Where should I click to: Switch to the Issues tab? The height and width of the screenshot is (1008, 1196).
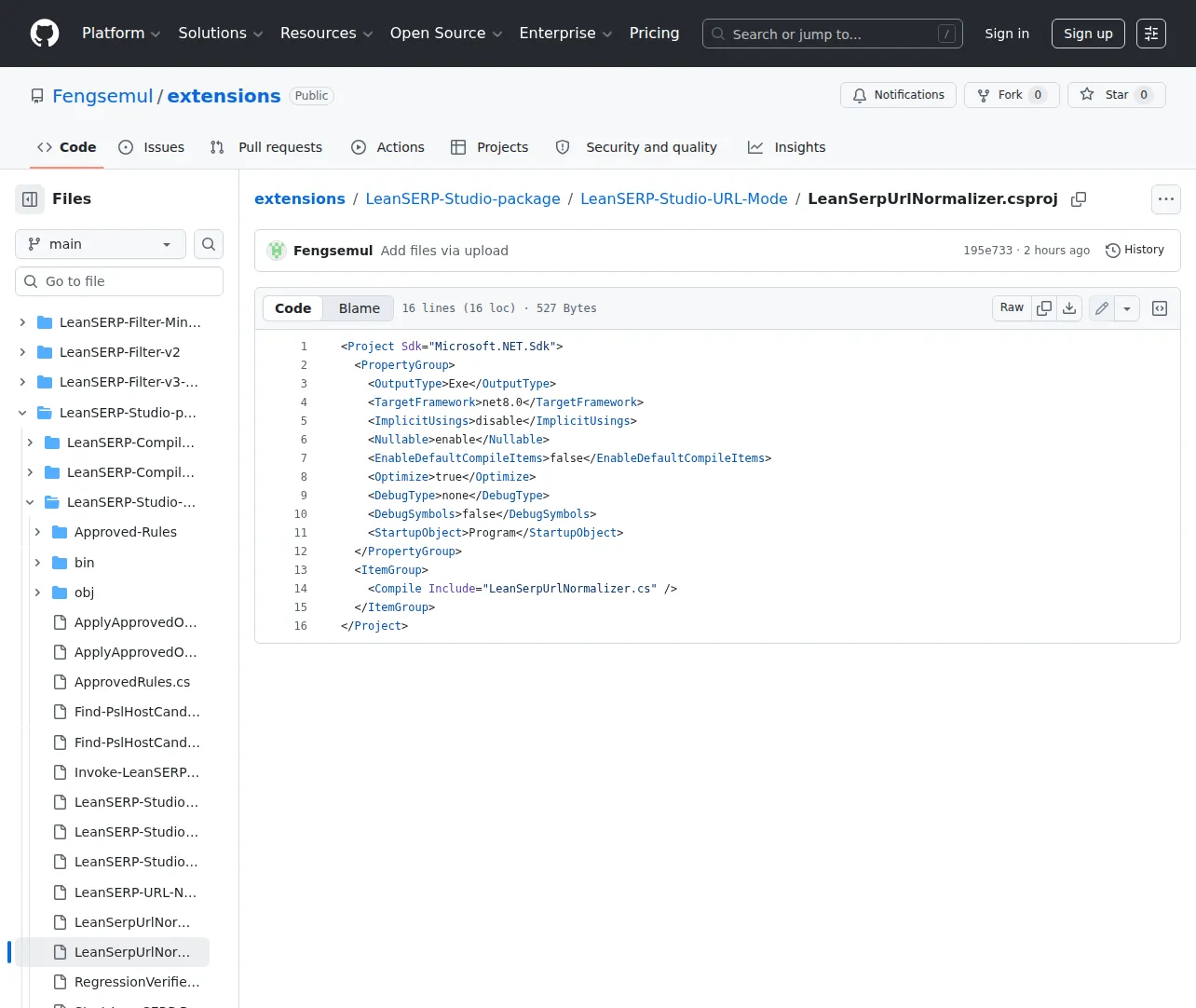(152, 147)
